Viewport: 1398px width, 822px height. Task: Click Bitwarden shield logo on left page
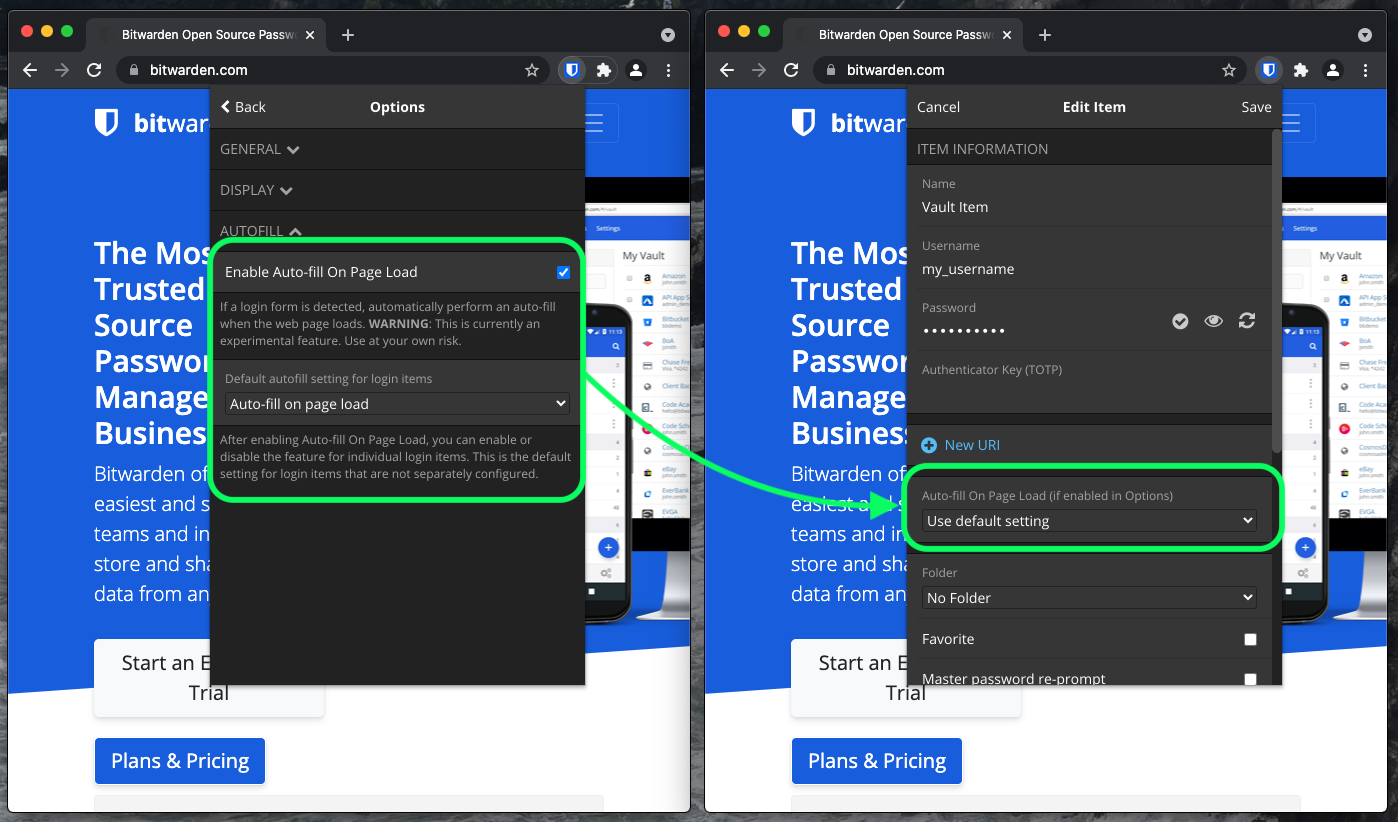pyautogui.click(x=106, y=122)
